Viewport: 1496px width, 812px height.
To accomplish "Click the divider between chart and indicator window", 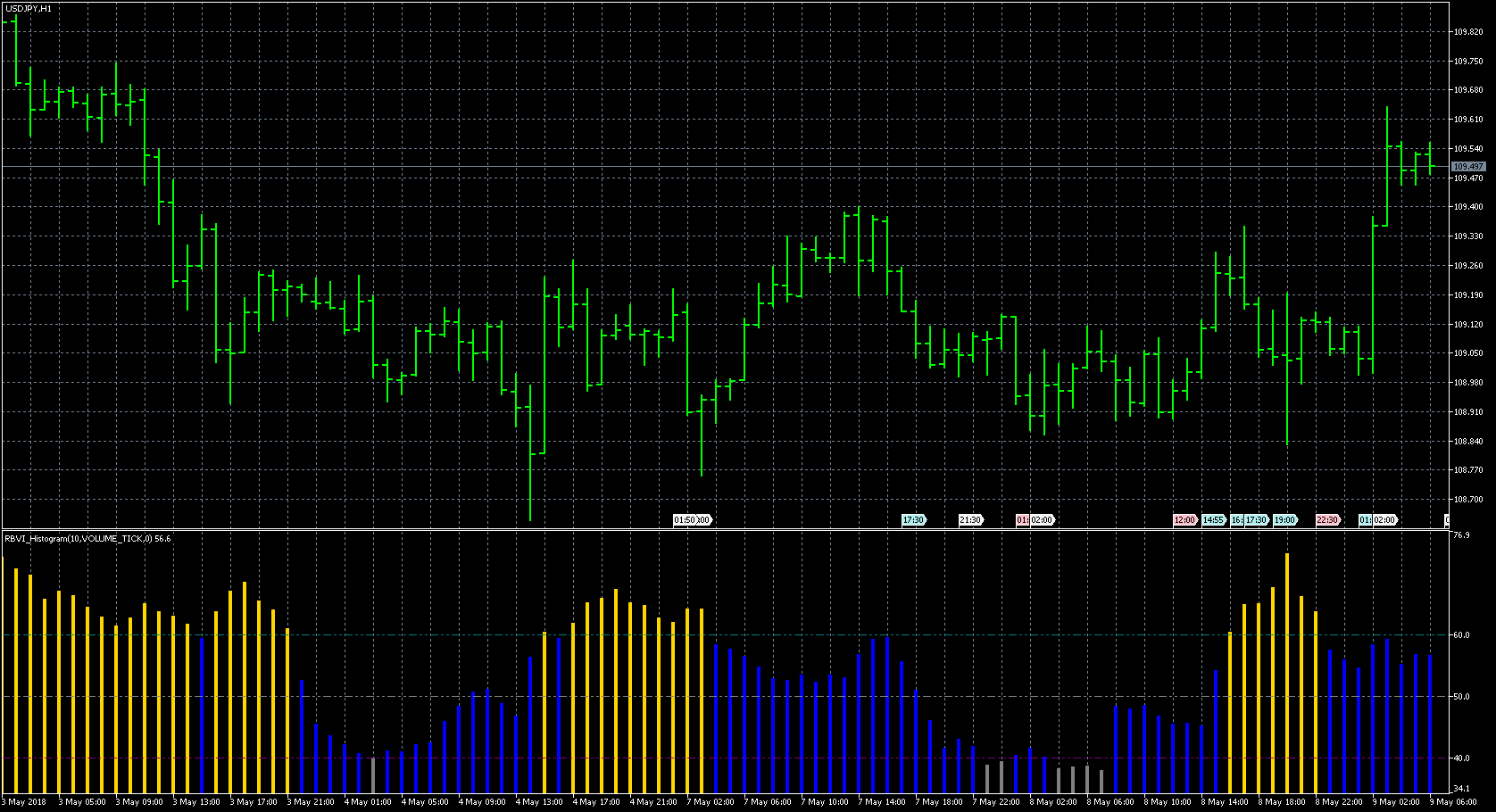I will coord(723,529).
